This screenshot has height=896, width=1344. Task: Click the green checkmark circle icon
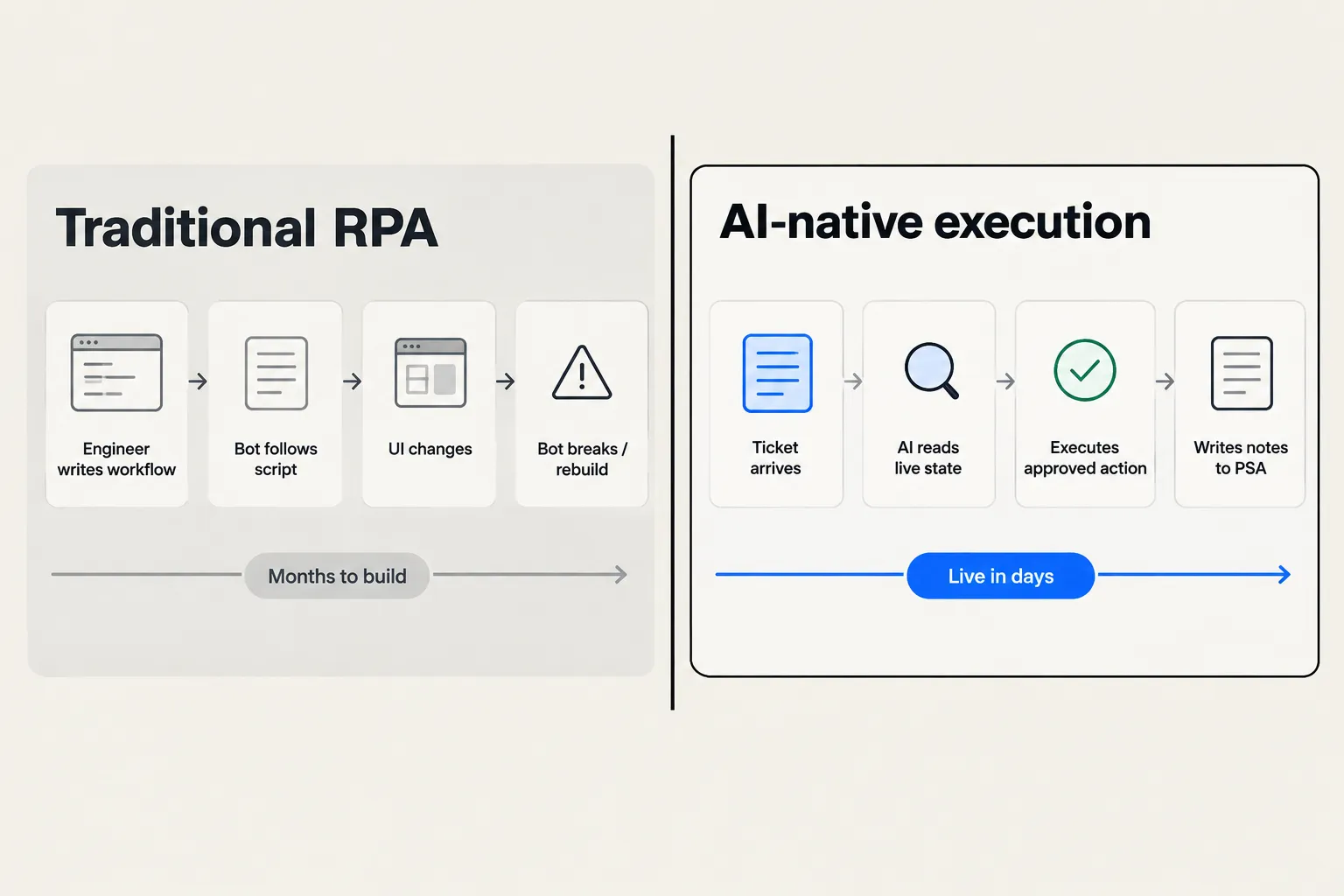click(x=1085, y=370)
